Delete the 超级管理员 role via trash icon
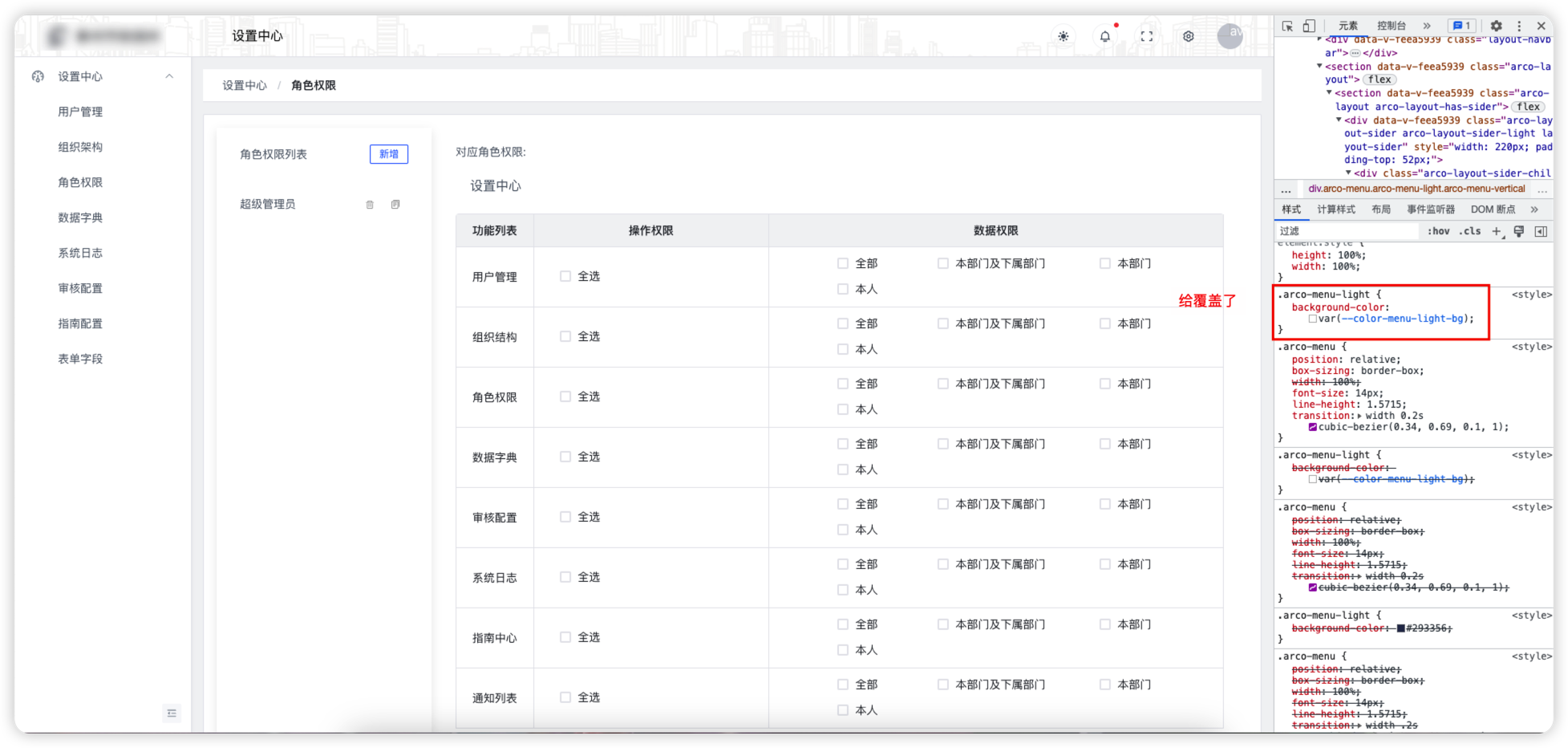 [370, 204]
